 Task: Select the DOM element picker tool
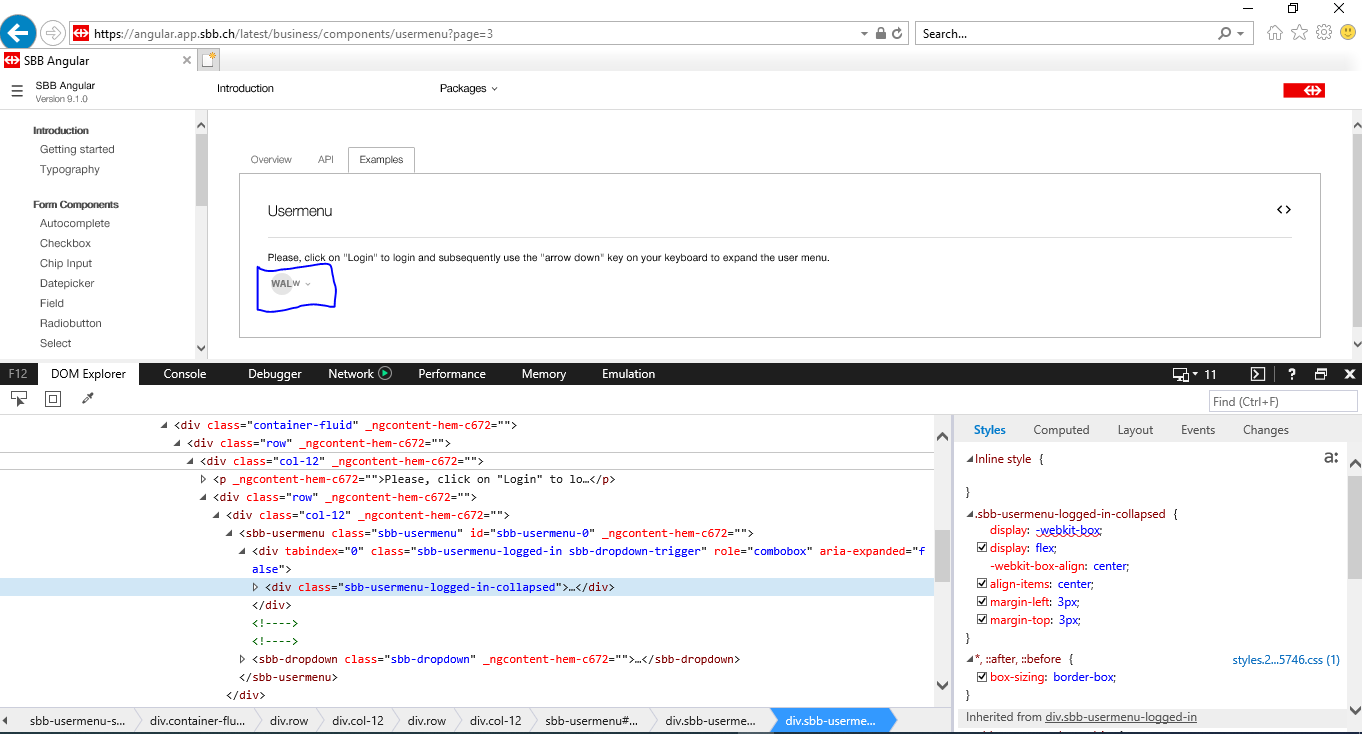18,397
